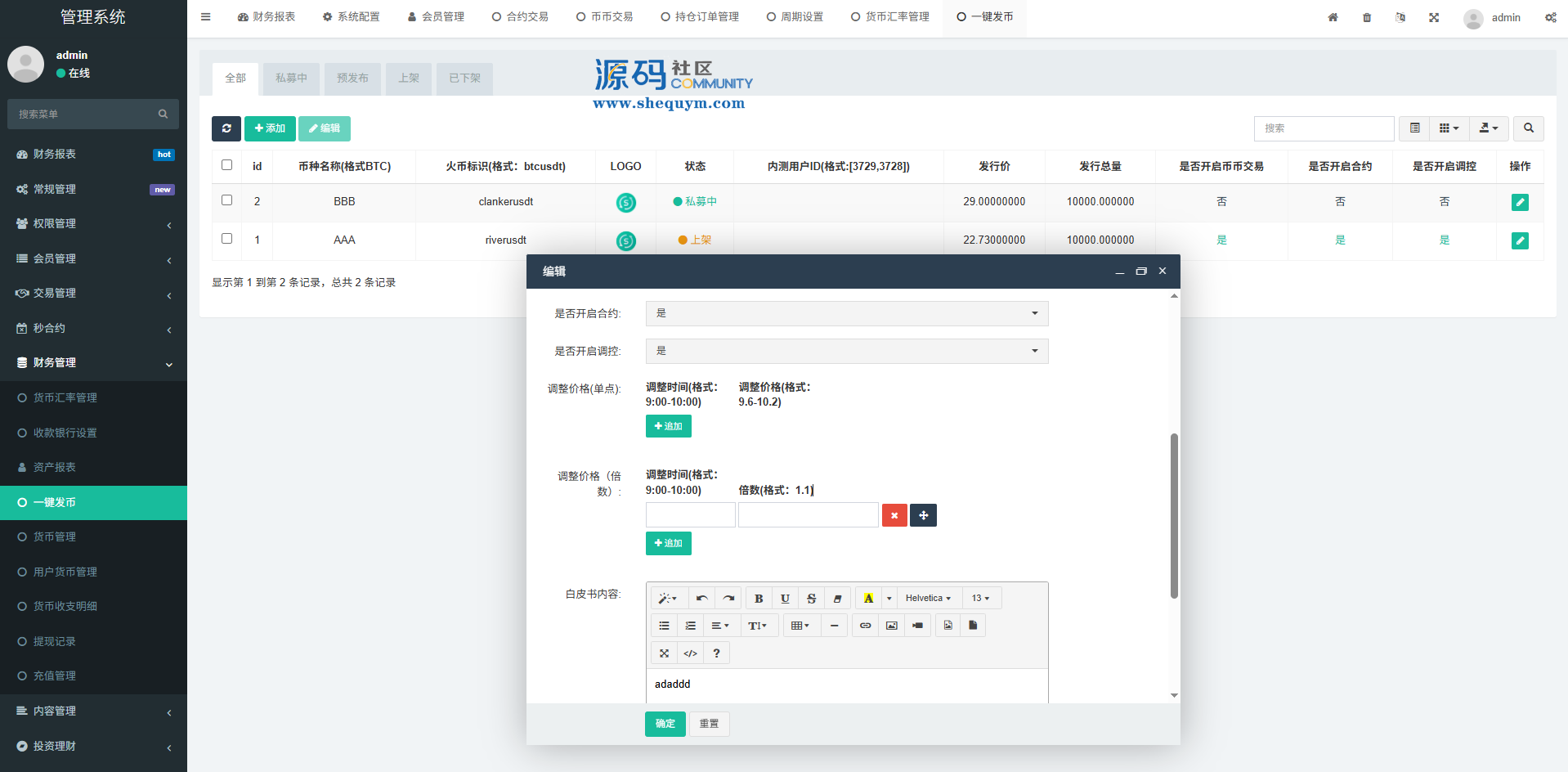The height and width of the screenshot is (772, 1568).
Task: Click the undo arrow in the editor
Action: pos(701,599)
